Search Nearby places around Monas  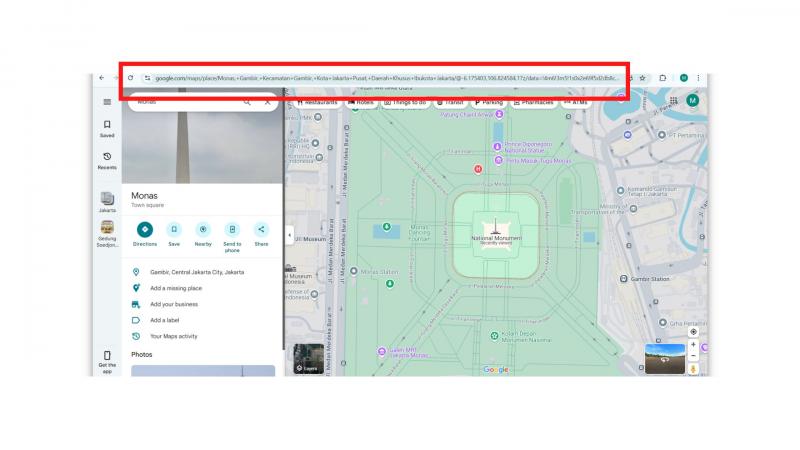coord(203,230)
